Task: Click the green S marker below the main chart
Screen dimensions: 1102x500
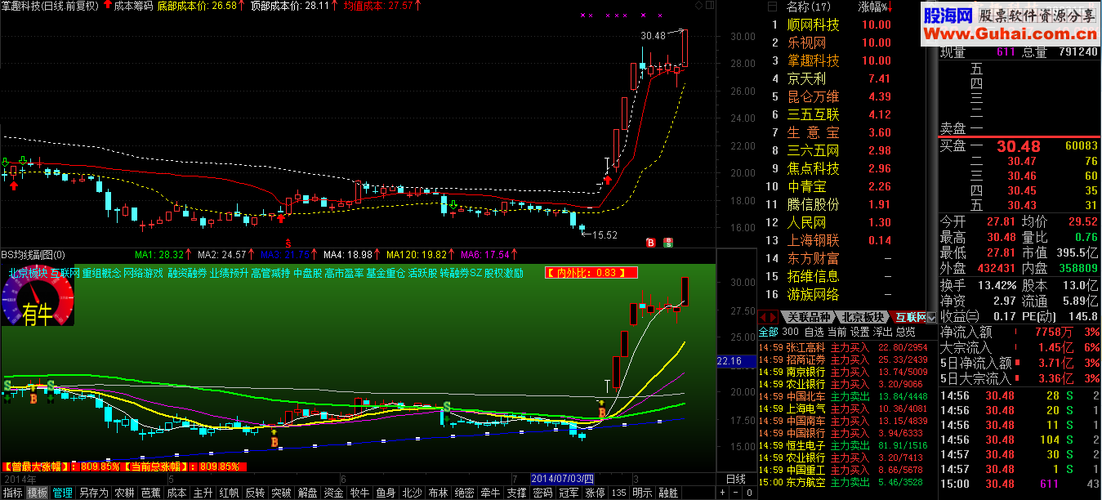Action: pyautogui.click(x=668, y=243)
